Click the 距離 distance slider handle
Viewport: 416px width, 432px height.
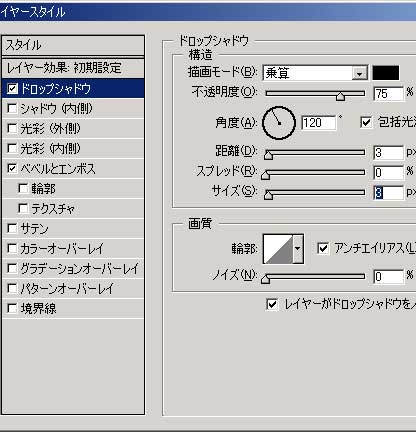click(x=268, y=155)
